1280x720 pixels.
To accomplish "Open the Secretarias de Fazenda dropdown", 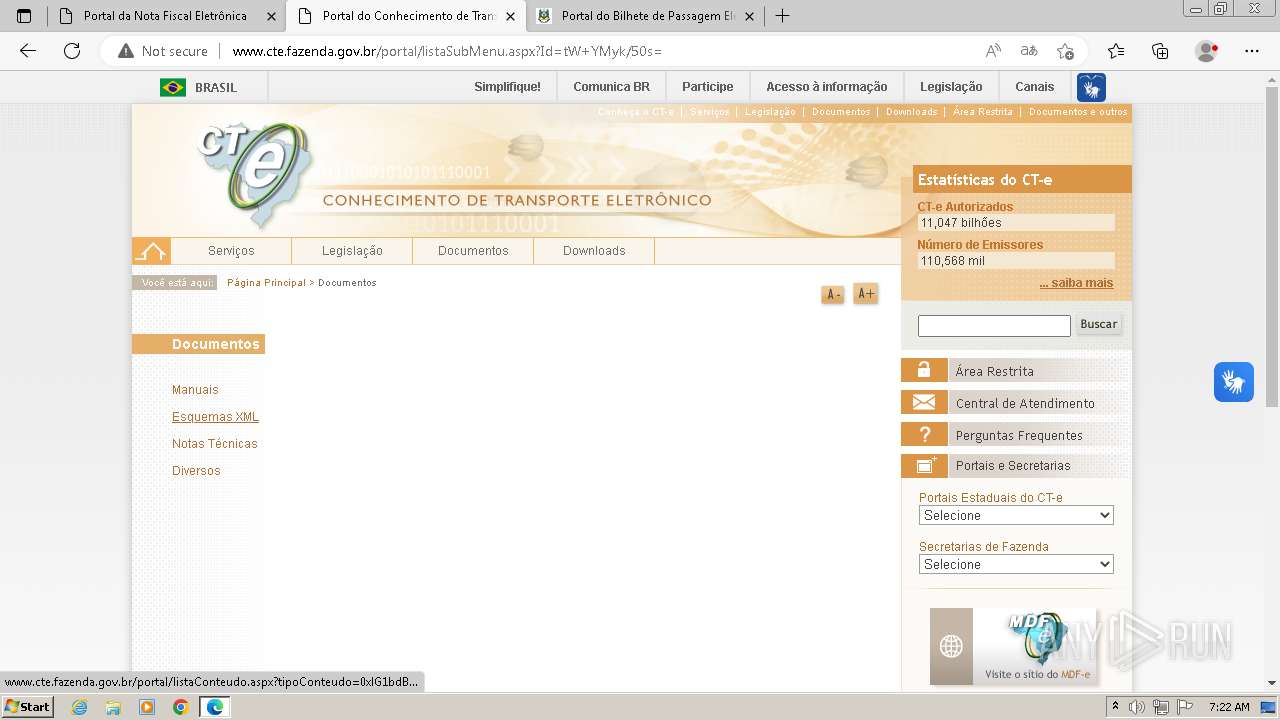I will [x=1016, y=564].
